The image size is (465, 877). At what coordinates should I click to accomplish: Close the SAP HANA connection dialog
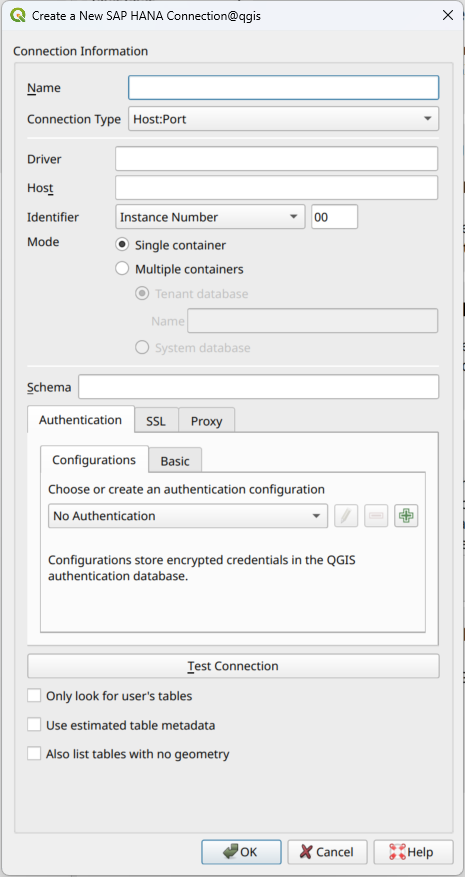tap(448, 15)
